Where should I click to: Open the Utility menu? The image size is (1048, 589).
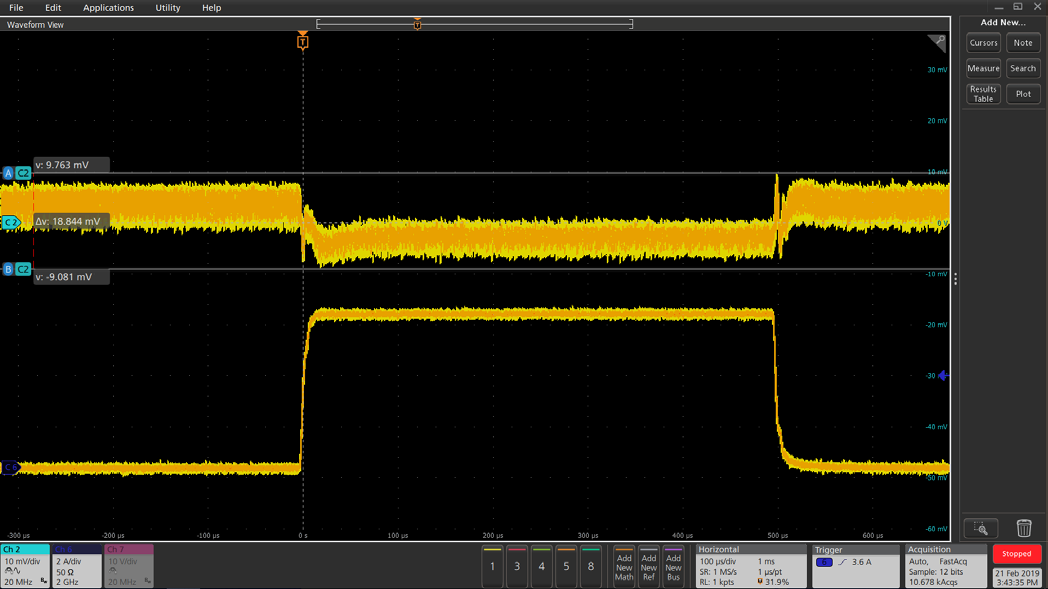pyautogui.click(x=168, y=8)
